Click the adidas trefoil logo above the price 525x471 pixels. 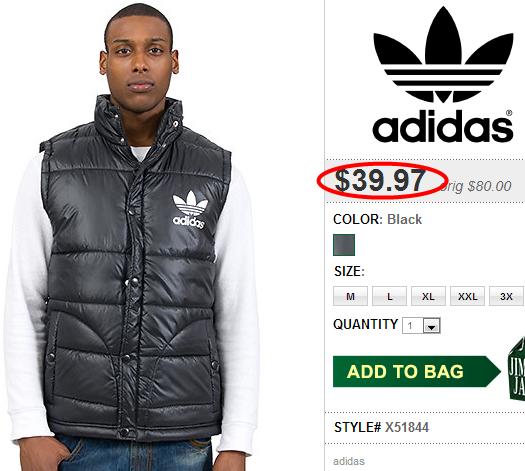pos(443,54)
